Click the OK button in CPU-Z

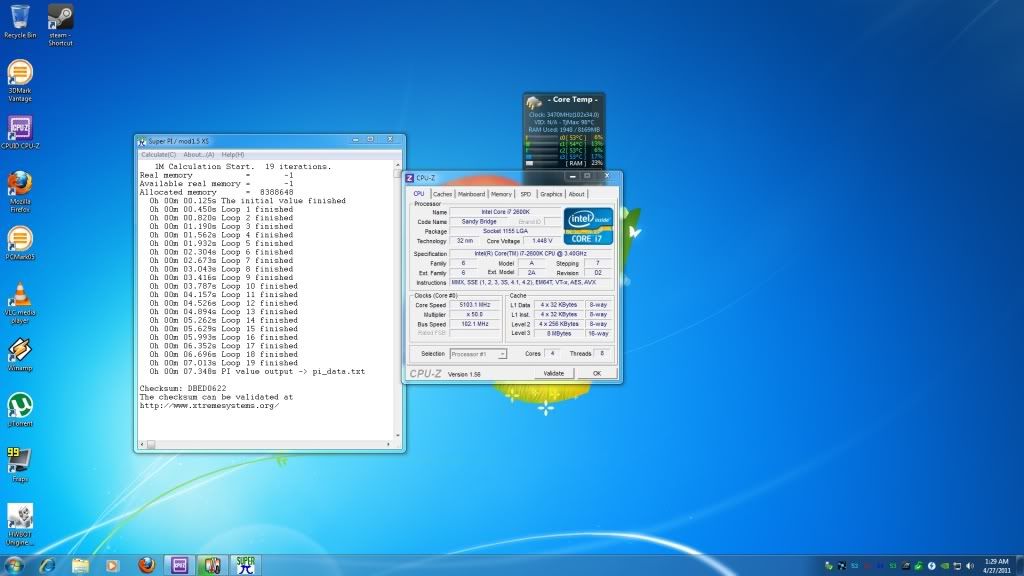[597, 374]
